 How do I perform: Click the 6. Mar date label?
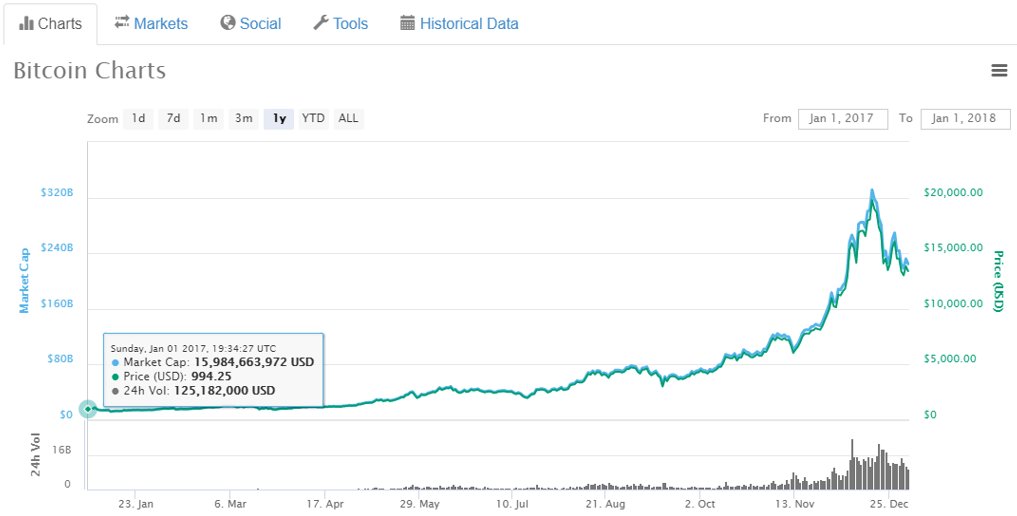(x=230, y=504)
